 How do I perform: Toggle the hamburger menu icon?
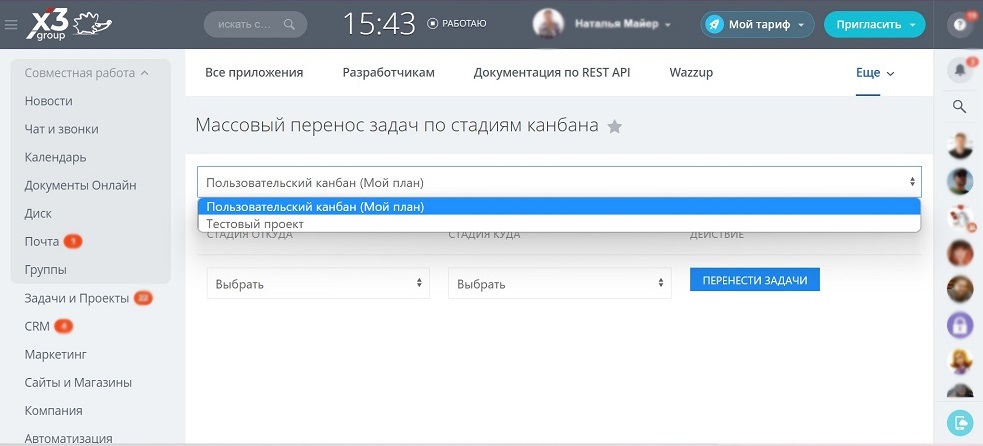click(x=11, y=25)
